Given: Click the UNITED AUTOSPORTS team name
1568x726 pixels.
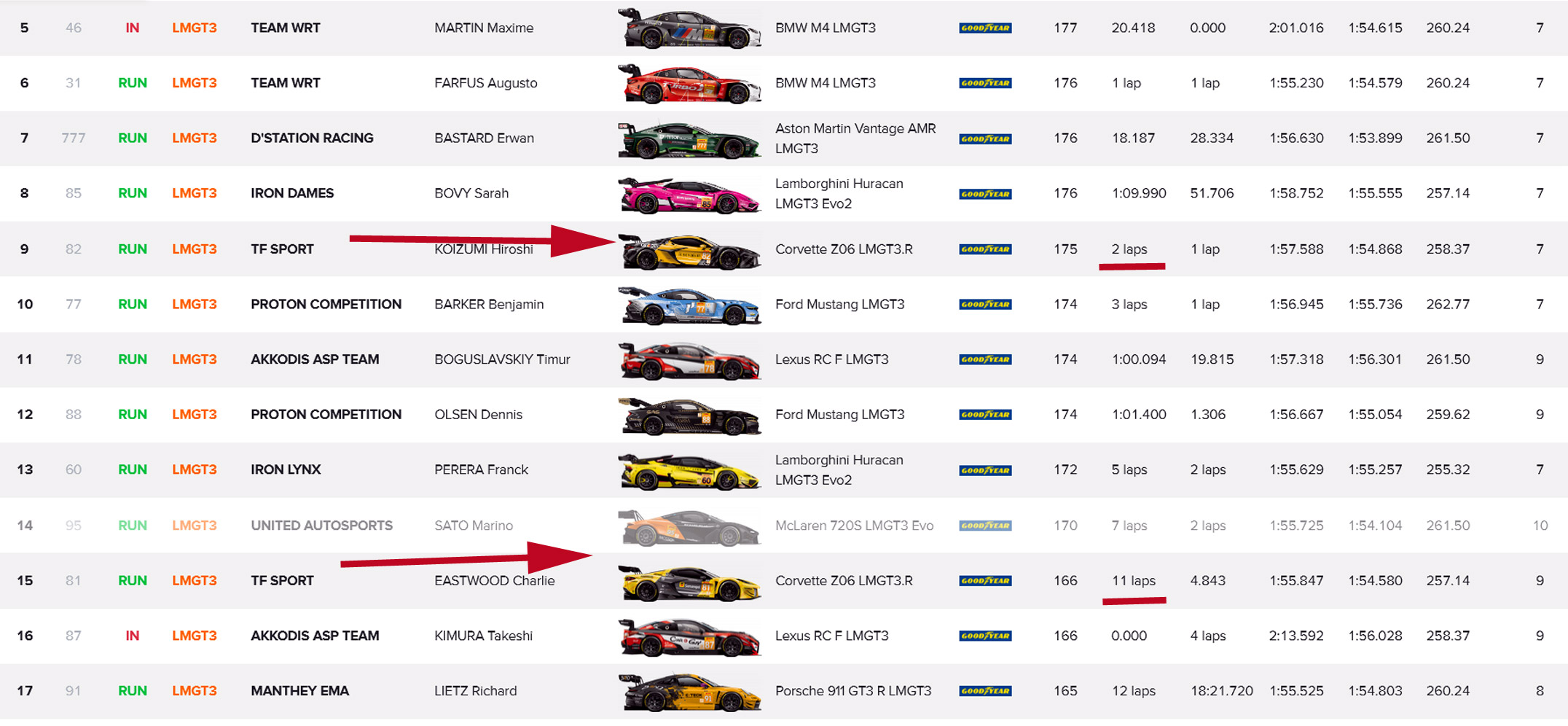Looking at the screenshot, I should tap(321, 526).
